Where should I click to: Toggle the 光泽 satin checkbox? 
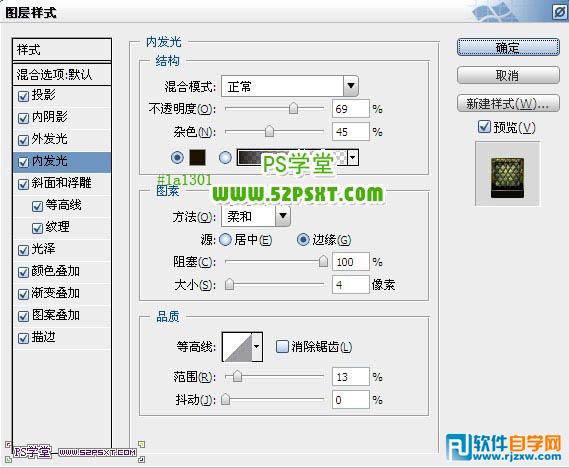point(23,250)
